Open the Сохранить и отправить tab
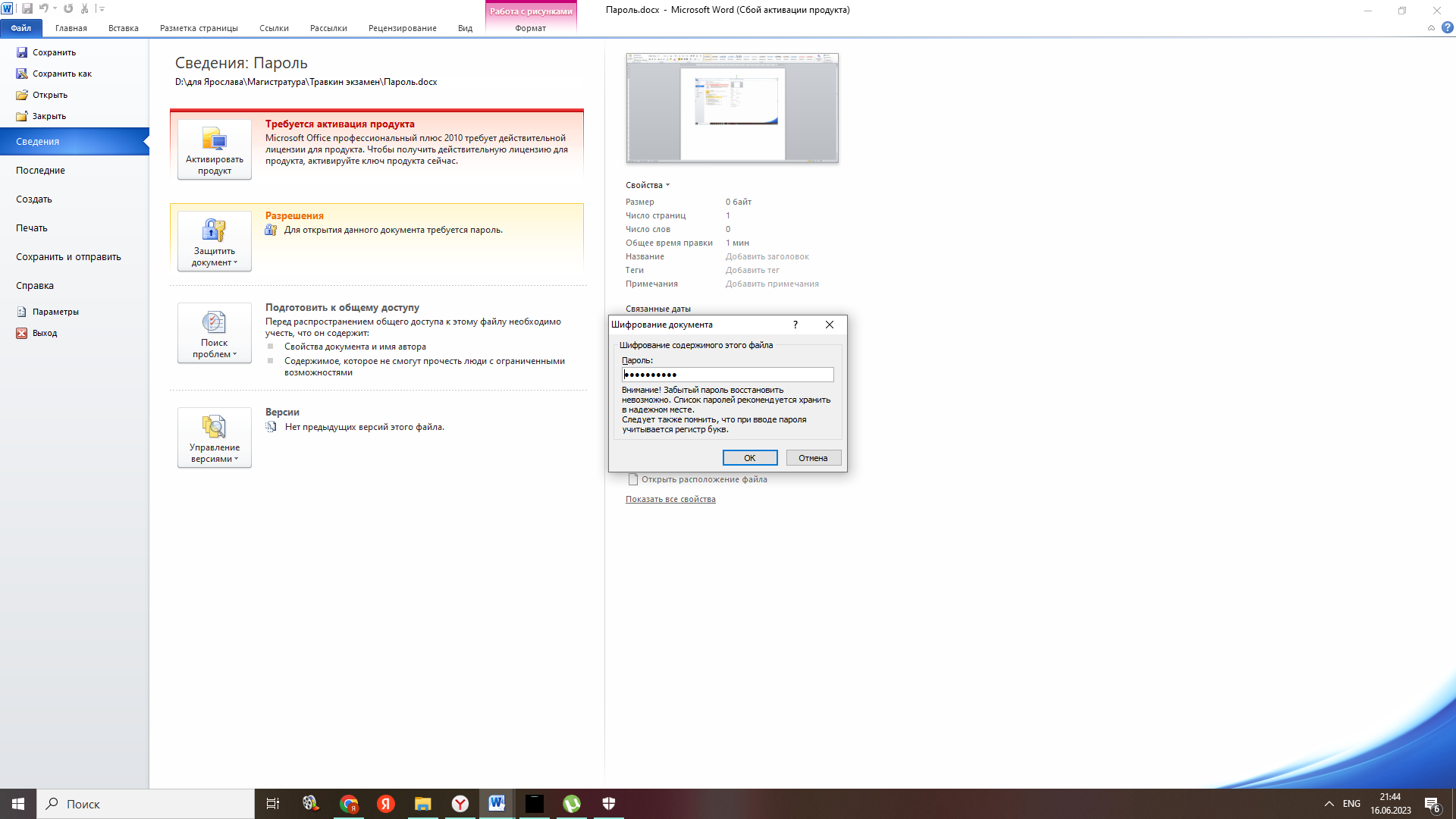Viewport: 1456px width, 819px height. pos(74,256)
